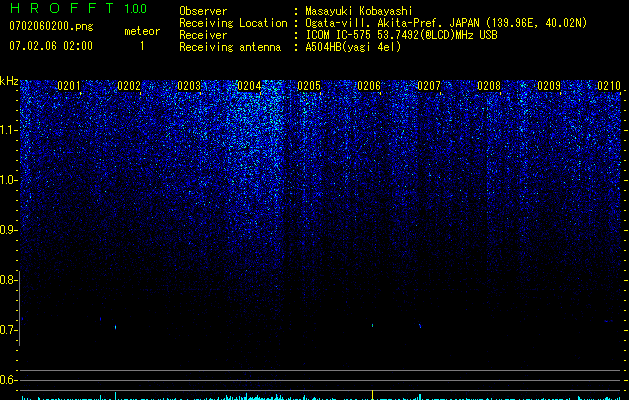Click the 'Receiving antenna' label

pyautogui.click(x=230, y=47)
